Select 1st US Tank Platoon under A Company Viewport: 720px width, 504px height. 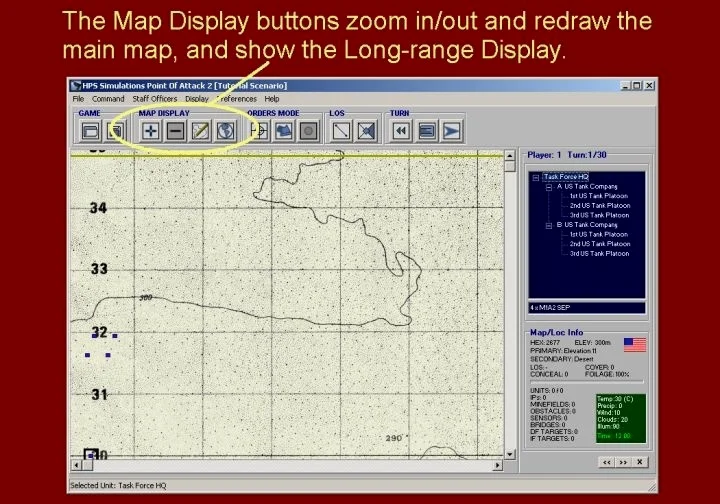(x=599, y=196)
